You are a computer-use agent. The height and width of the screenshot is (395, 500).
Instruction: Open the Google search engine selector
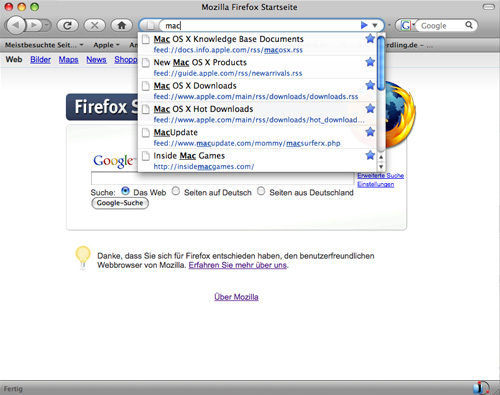pos(406,25)
